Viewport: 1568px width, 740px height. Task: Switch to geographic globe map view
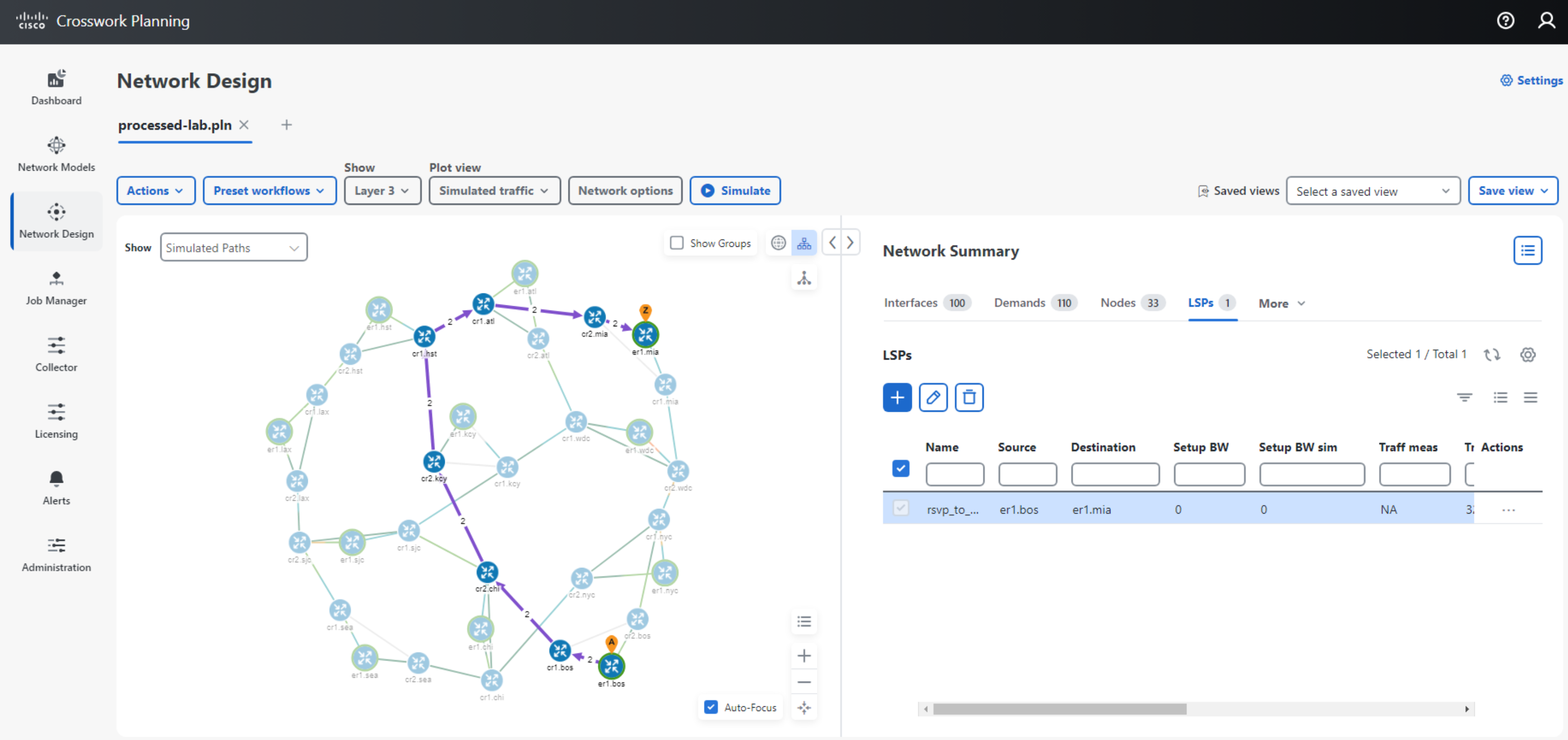pos(778,243)
